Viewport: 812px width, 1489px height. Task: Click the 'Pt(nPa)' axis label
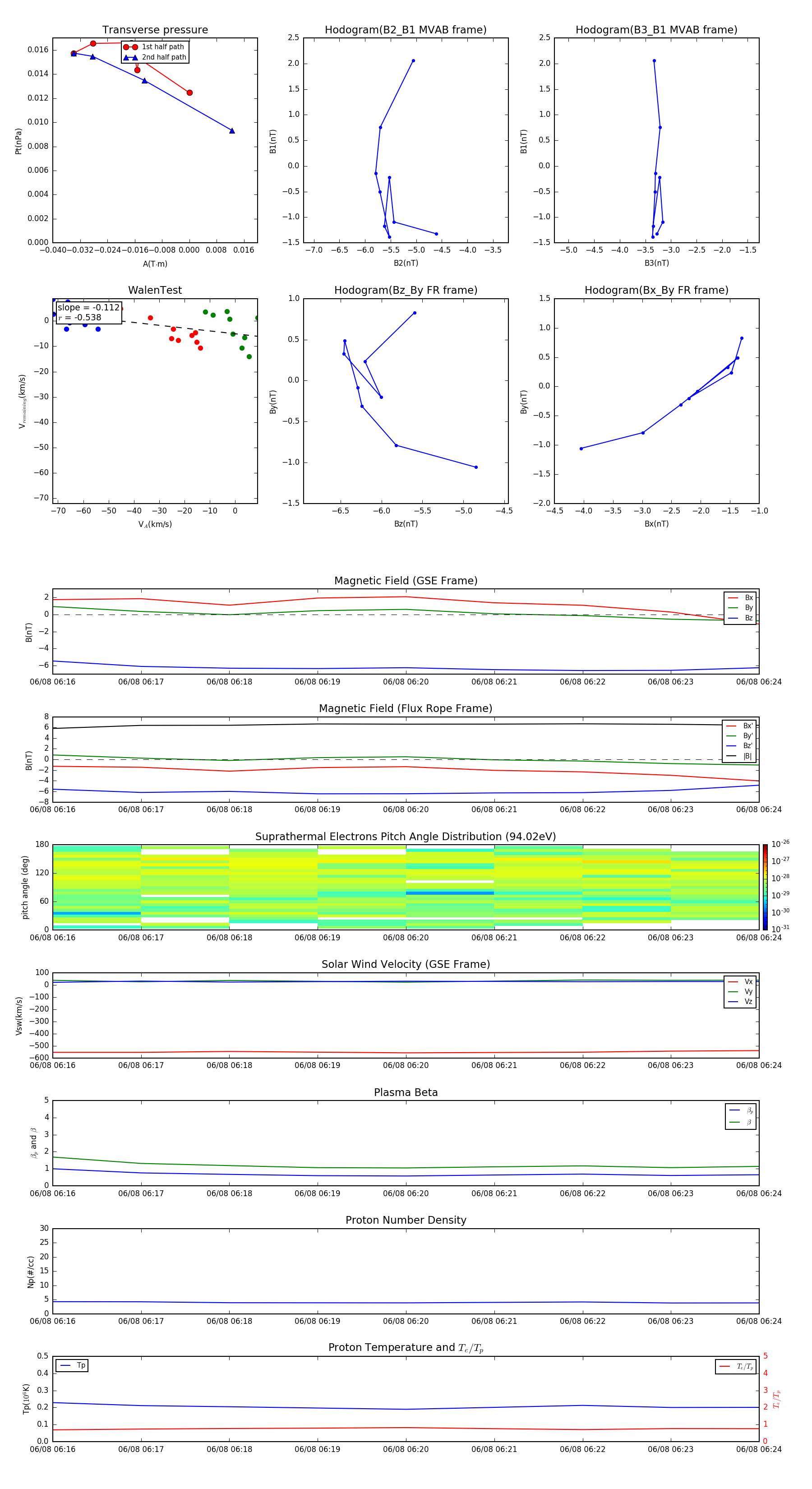(18, 141)
